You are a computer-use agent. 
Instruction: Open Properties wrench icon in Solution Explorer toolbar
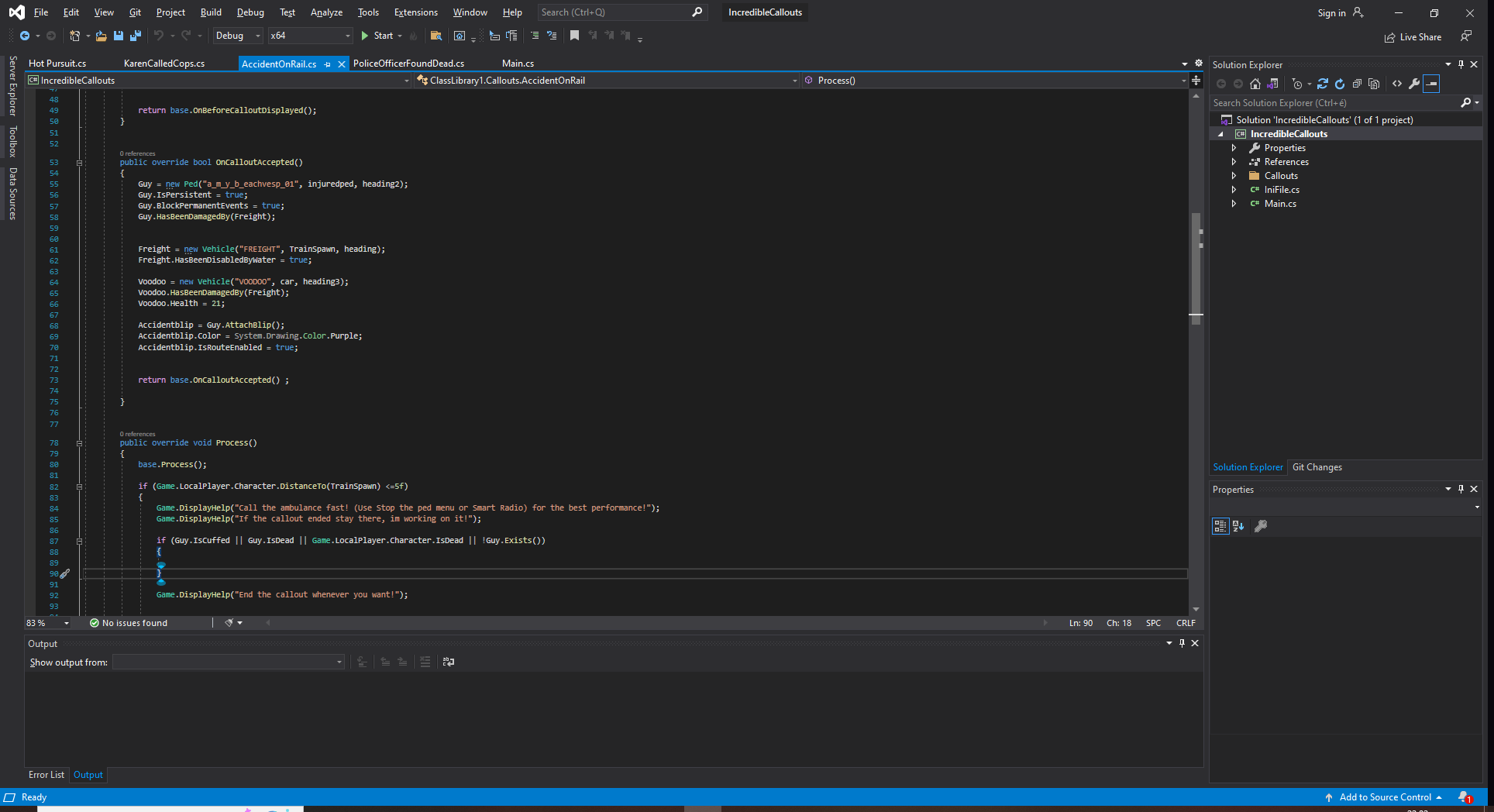1414,84
